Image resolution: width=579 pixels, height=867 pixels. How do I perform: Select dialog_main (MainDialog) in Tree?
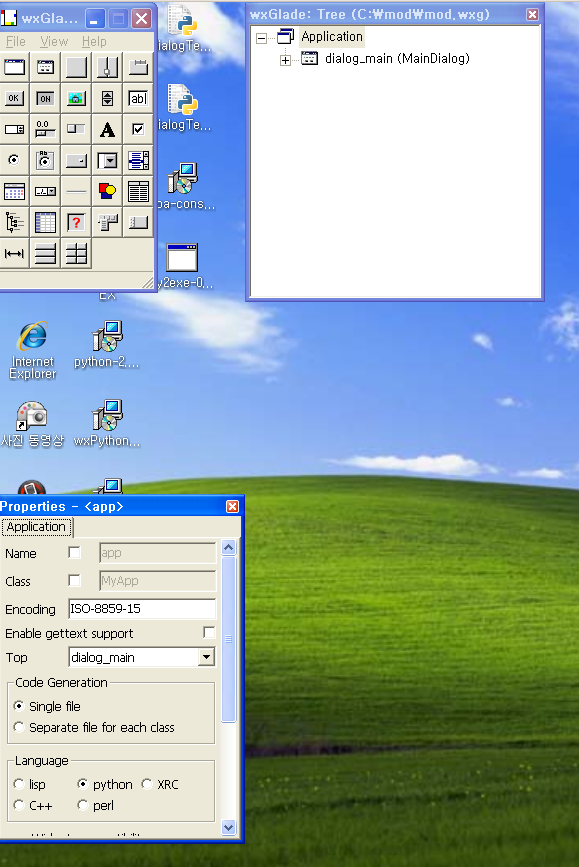click(x=397, y=59)
